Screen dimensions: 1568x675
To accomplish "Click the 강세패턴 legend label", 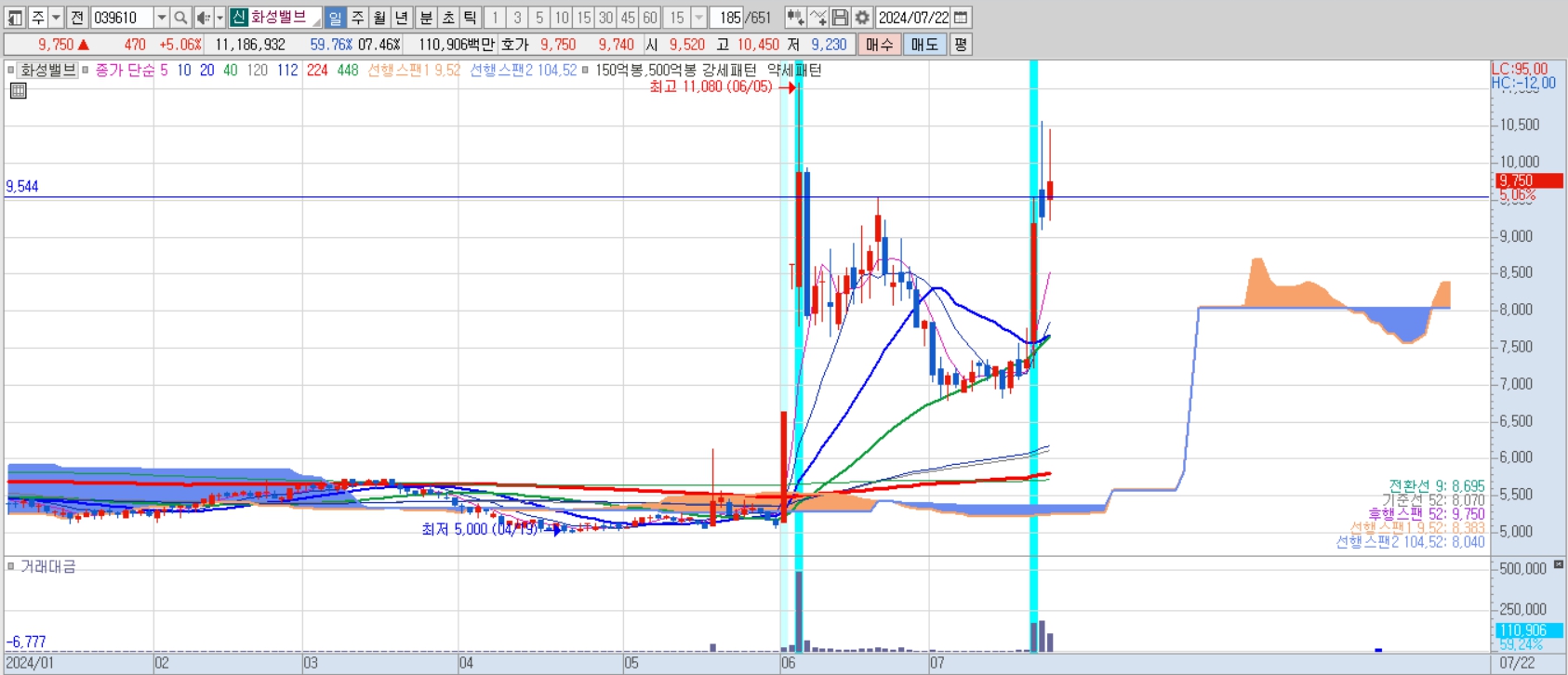I will [x=729, y=70].
